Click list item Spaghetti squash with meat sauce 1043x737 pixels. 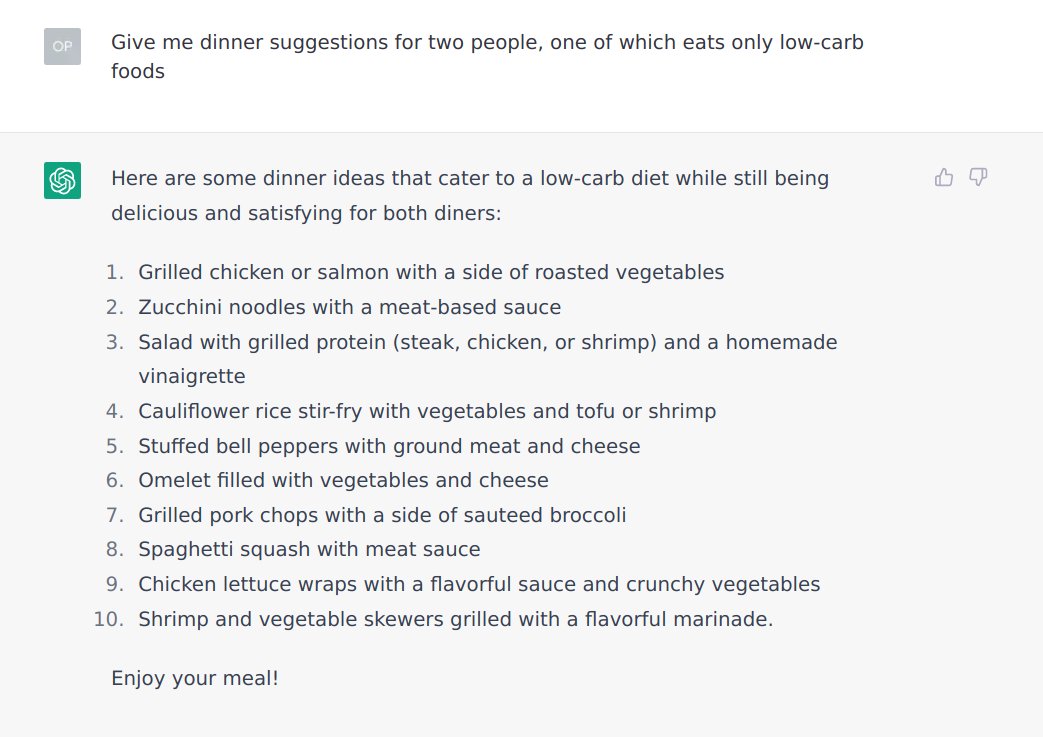pos(309,549)
